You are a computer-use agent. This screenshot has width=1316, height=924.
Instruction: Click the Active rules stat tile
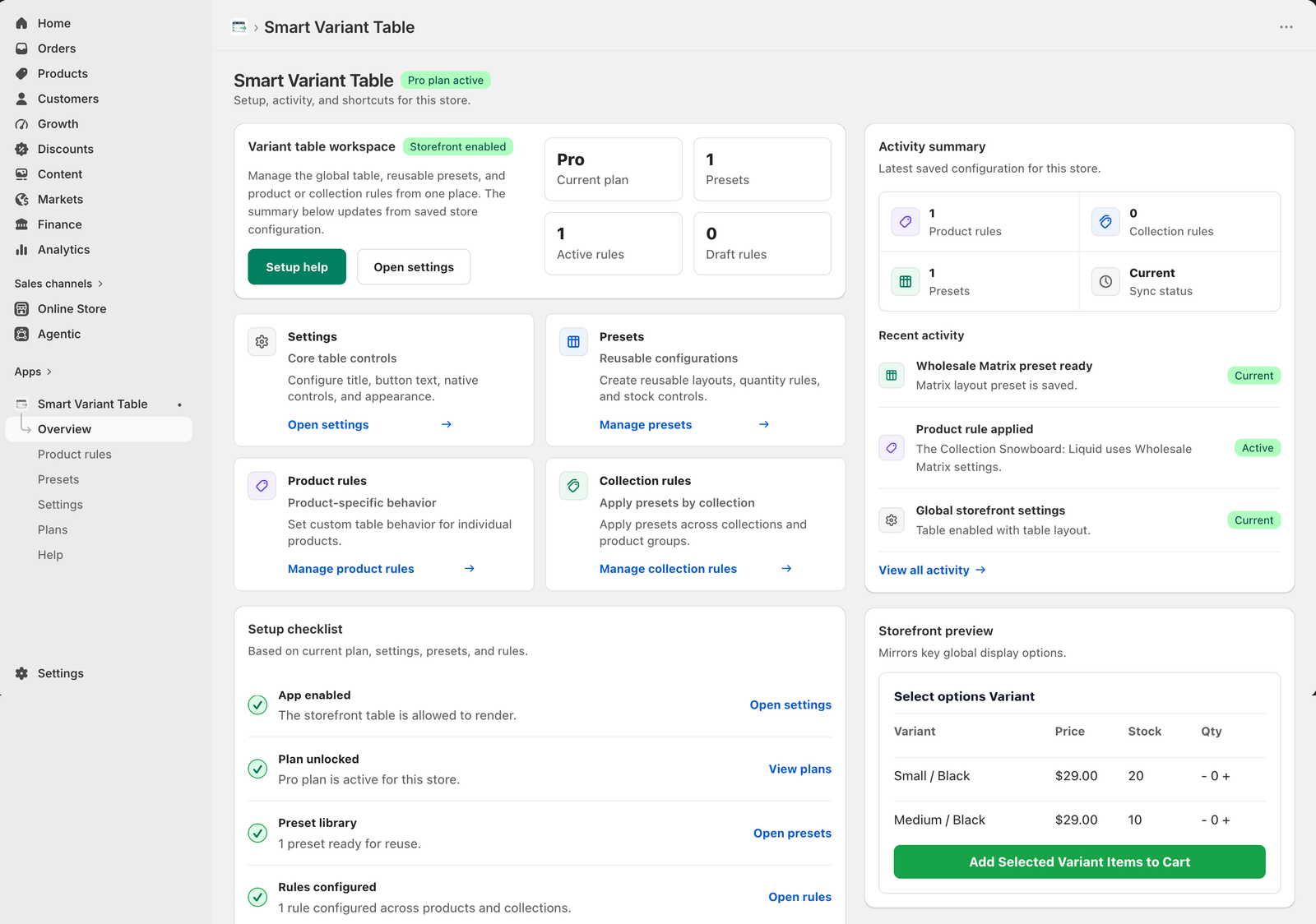(x=614, y=243)
